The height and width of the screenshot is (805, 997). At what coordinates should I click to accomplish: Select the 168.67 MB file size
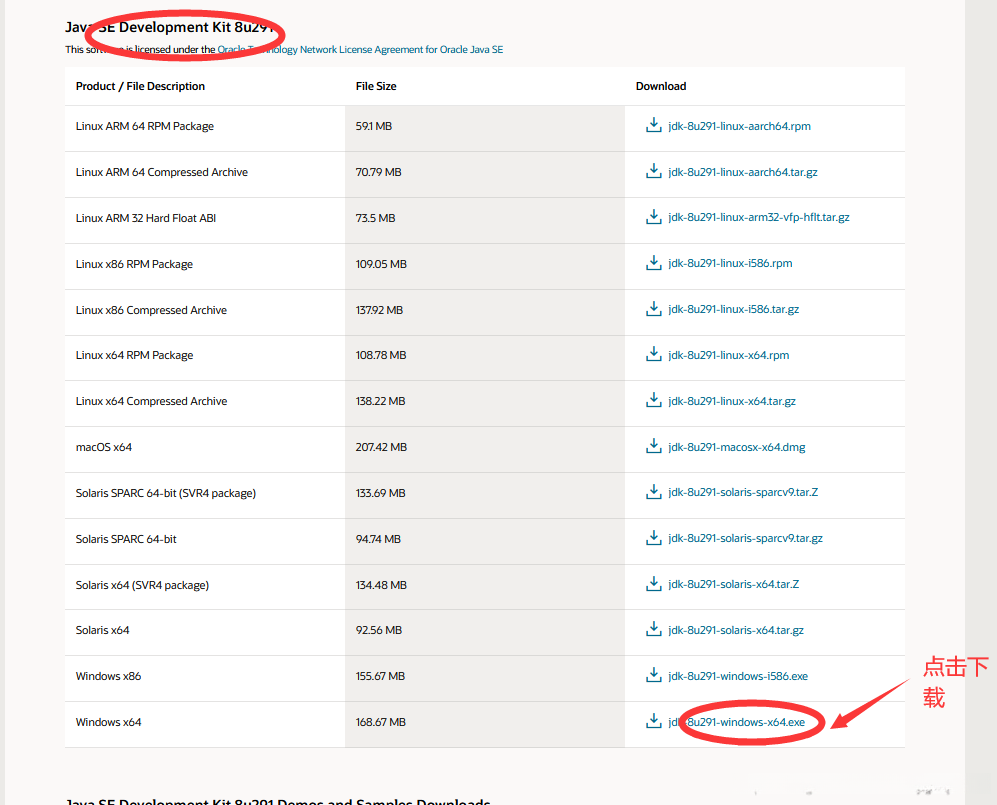380,722
